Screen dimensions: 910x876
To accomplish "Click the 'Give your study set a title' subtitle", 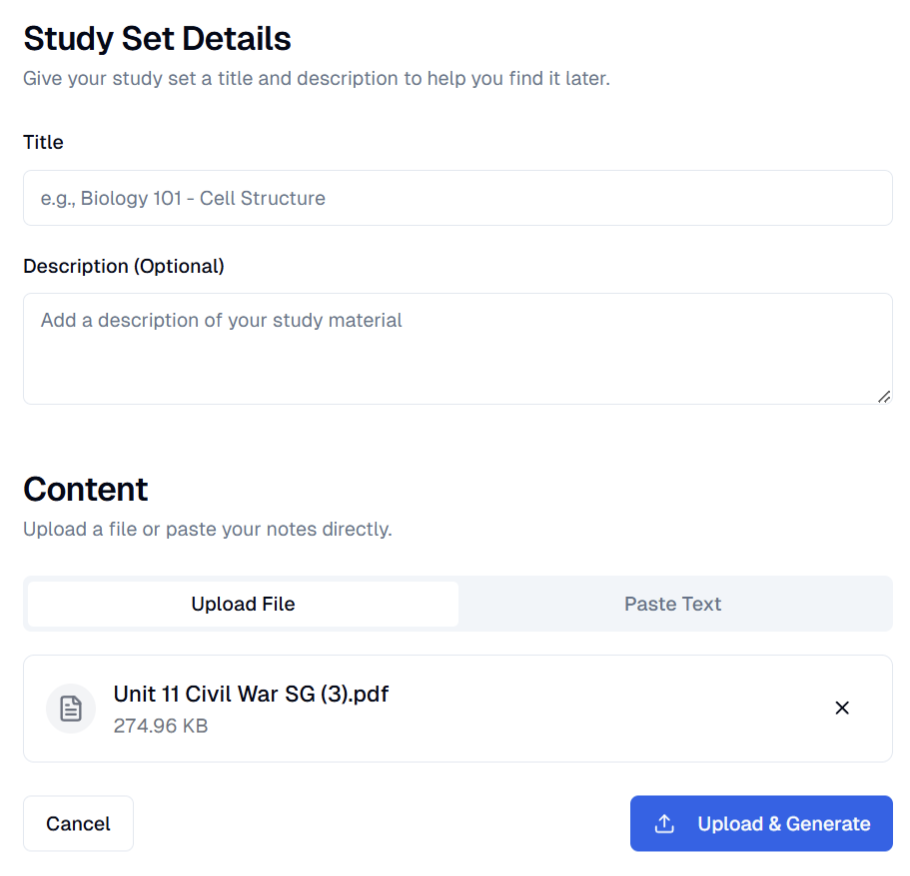I will pos(316,78).
